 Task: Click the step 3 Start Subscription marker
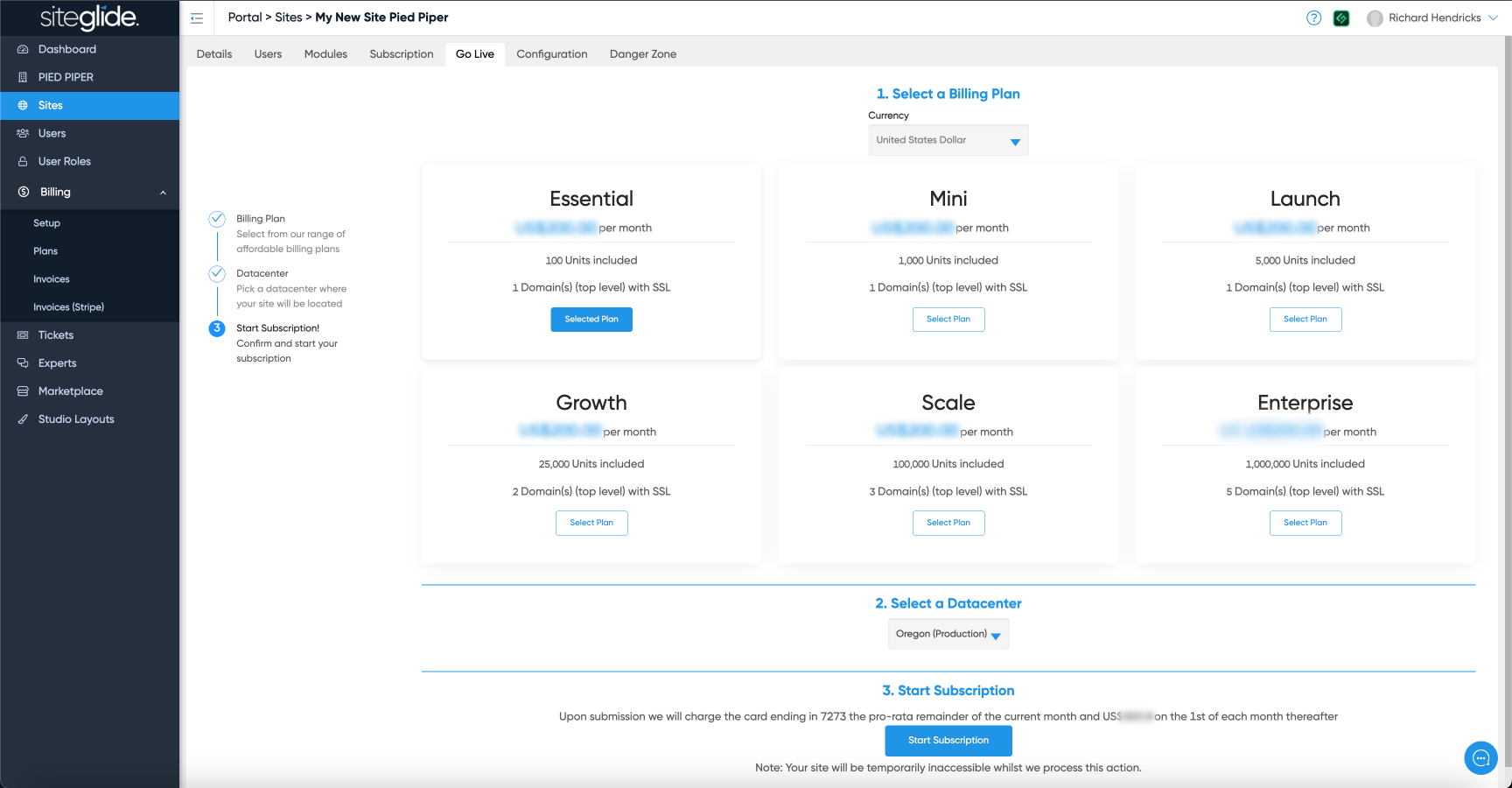tap(217, 328)
